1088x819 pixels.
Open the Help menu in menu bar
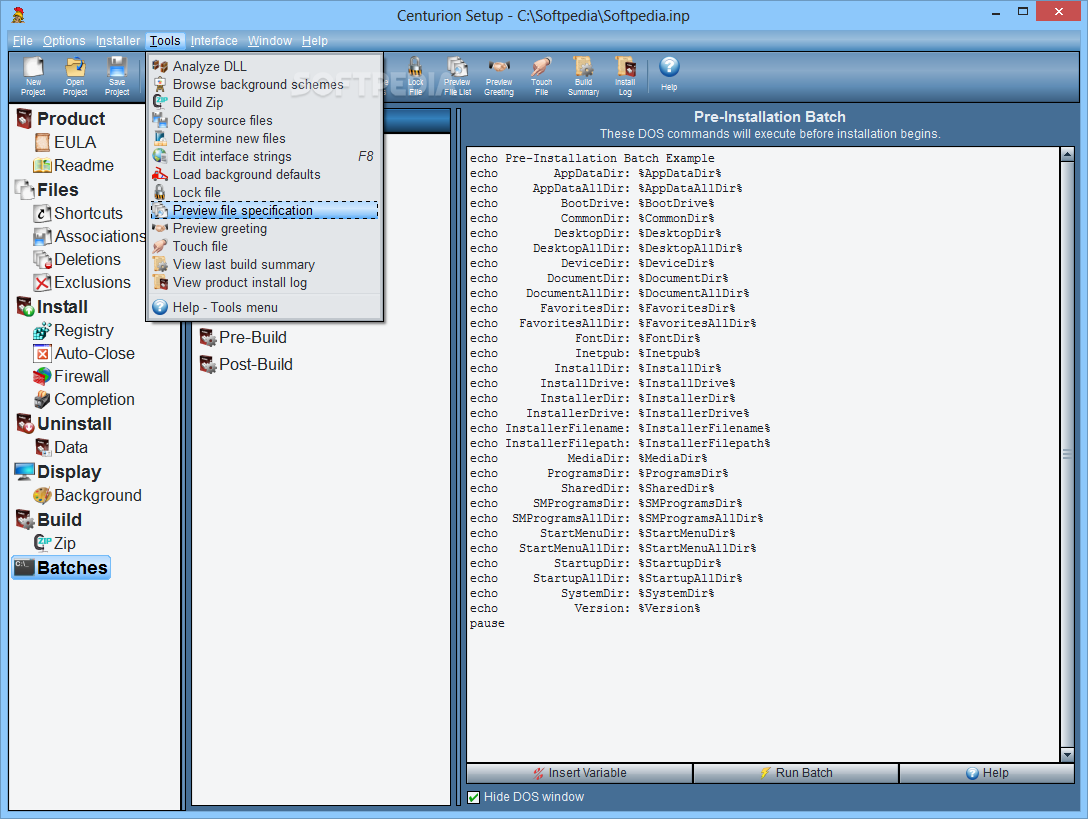[x=314, y=41]
